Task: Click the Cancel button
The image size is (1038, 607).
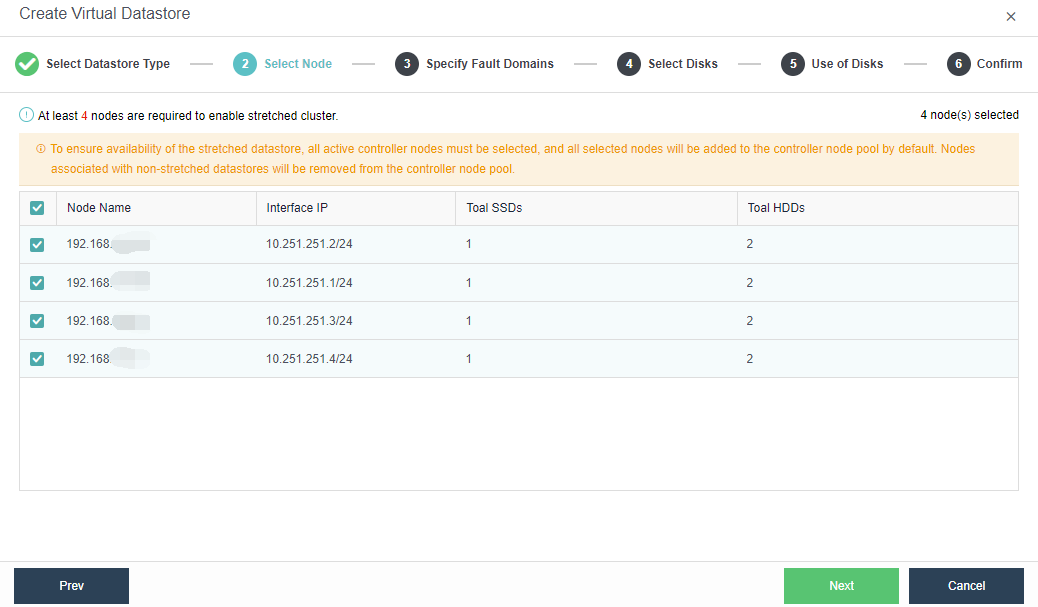Action: pos(965,585)
